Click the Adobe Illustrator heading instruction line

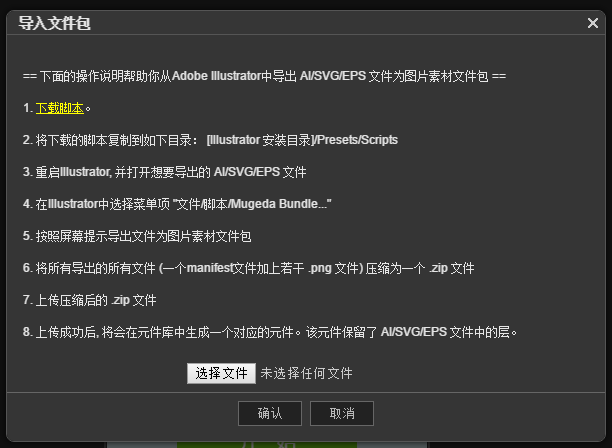click(x=264, y=76)
